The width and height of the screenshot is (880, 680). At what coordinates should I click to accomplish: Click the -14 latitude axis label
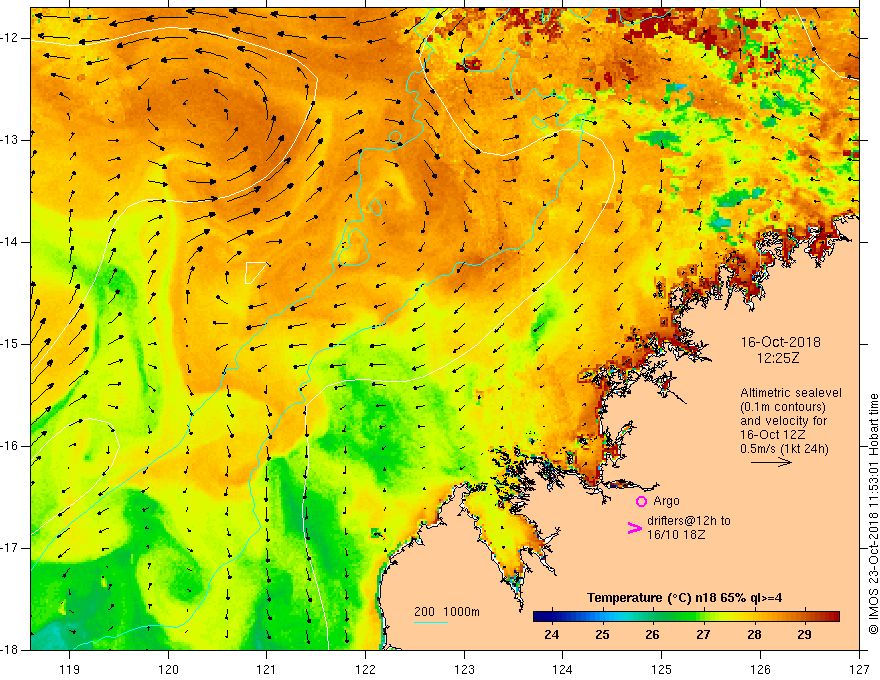[x=10, y=242]
